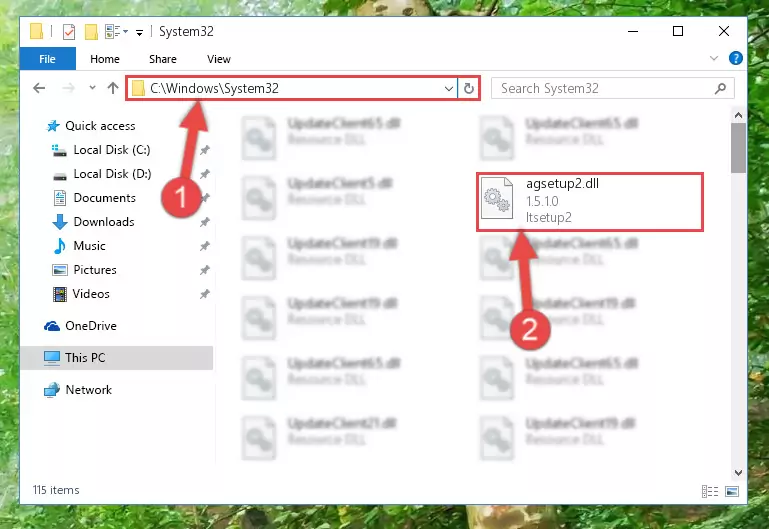This screenshot has width=769, height=529.
Task: Click the pin icon next to Local Disk (C:)
Action: pos(205,150)
